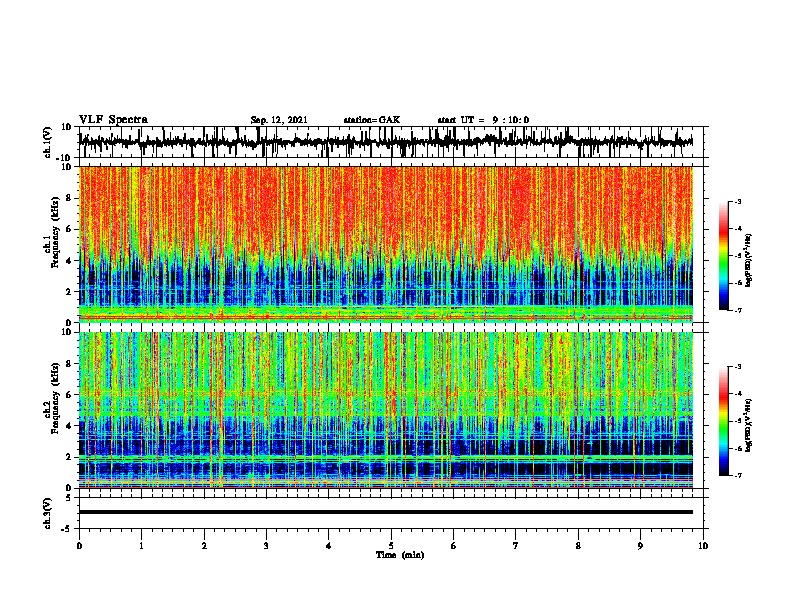Click the time-axis tick label "3"
This screenshot has width=792, height=612.
(x=266, y=546)
